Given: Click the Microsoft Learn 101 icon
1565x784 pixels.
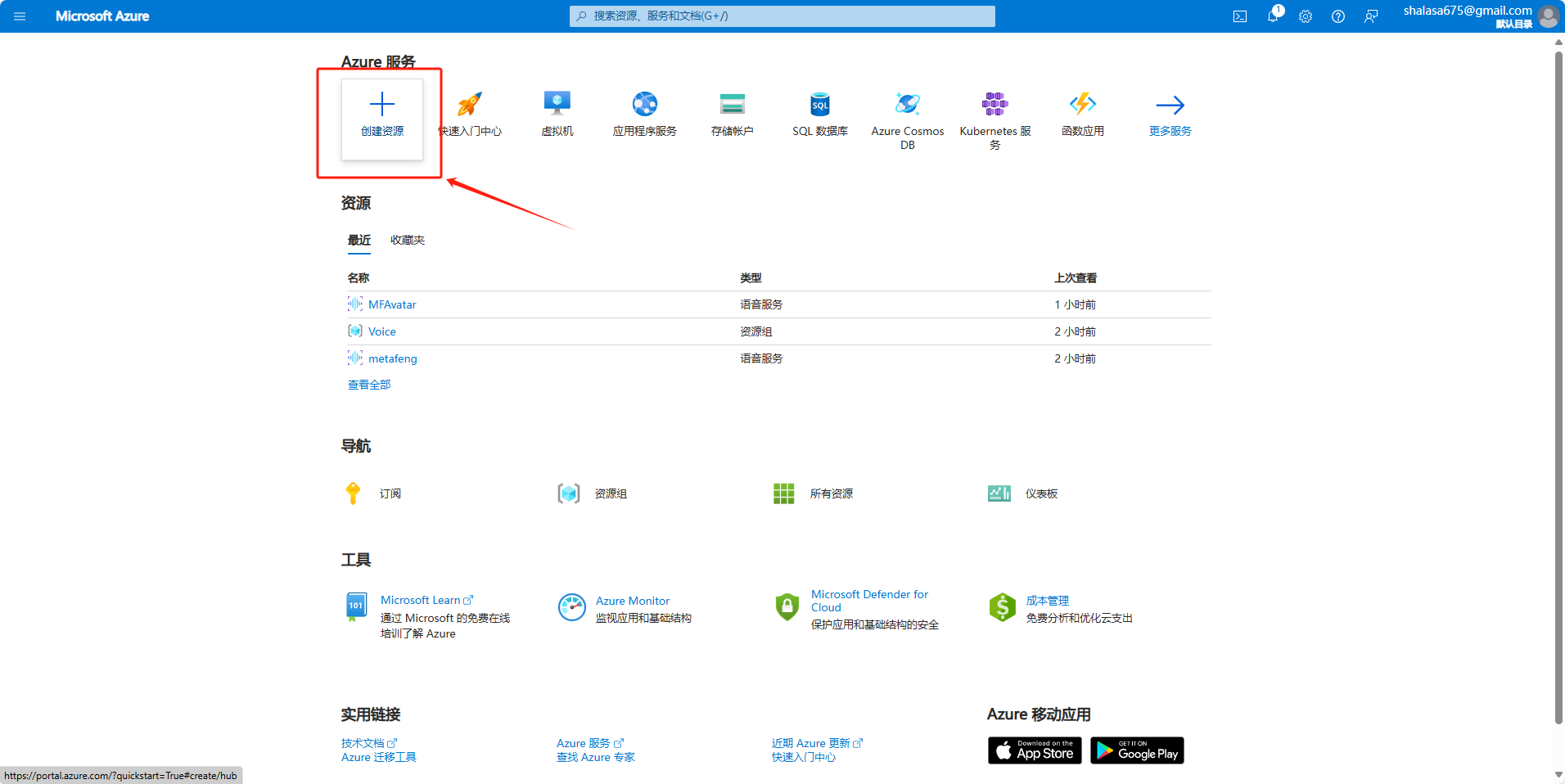Looking at the screenshot, I should pos(356,606).
